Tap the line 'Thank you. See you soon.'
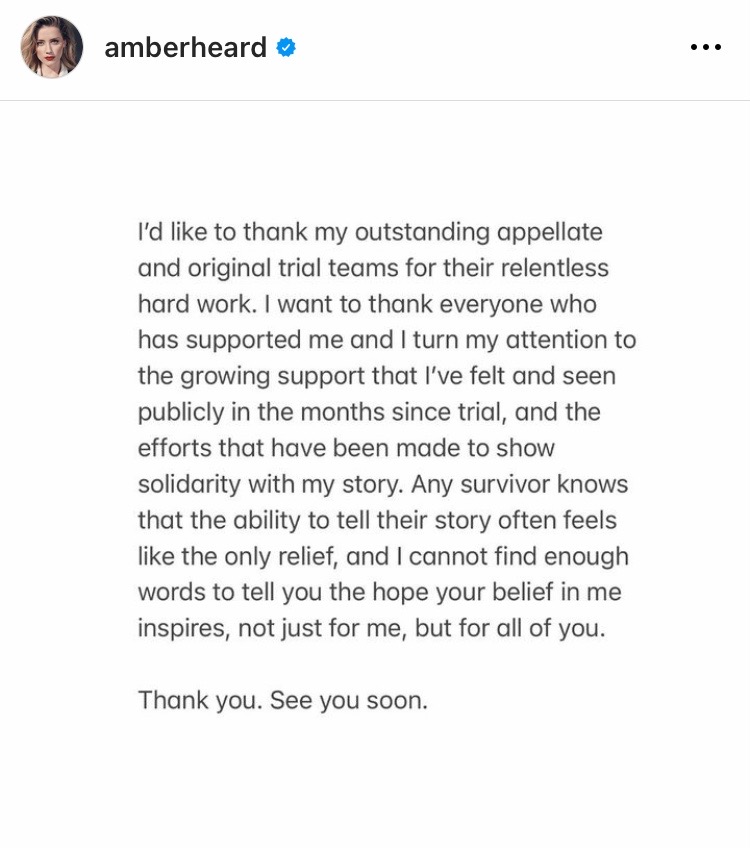The width and height of the screenshot is (750, 848). 283,700
